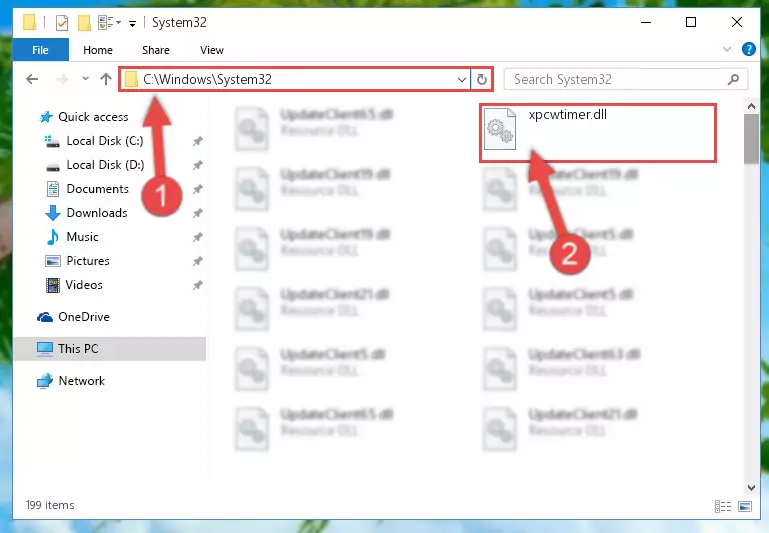
Task: Open Downloads in the sidebar
Action: [97, 213]
